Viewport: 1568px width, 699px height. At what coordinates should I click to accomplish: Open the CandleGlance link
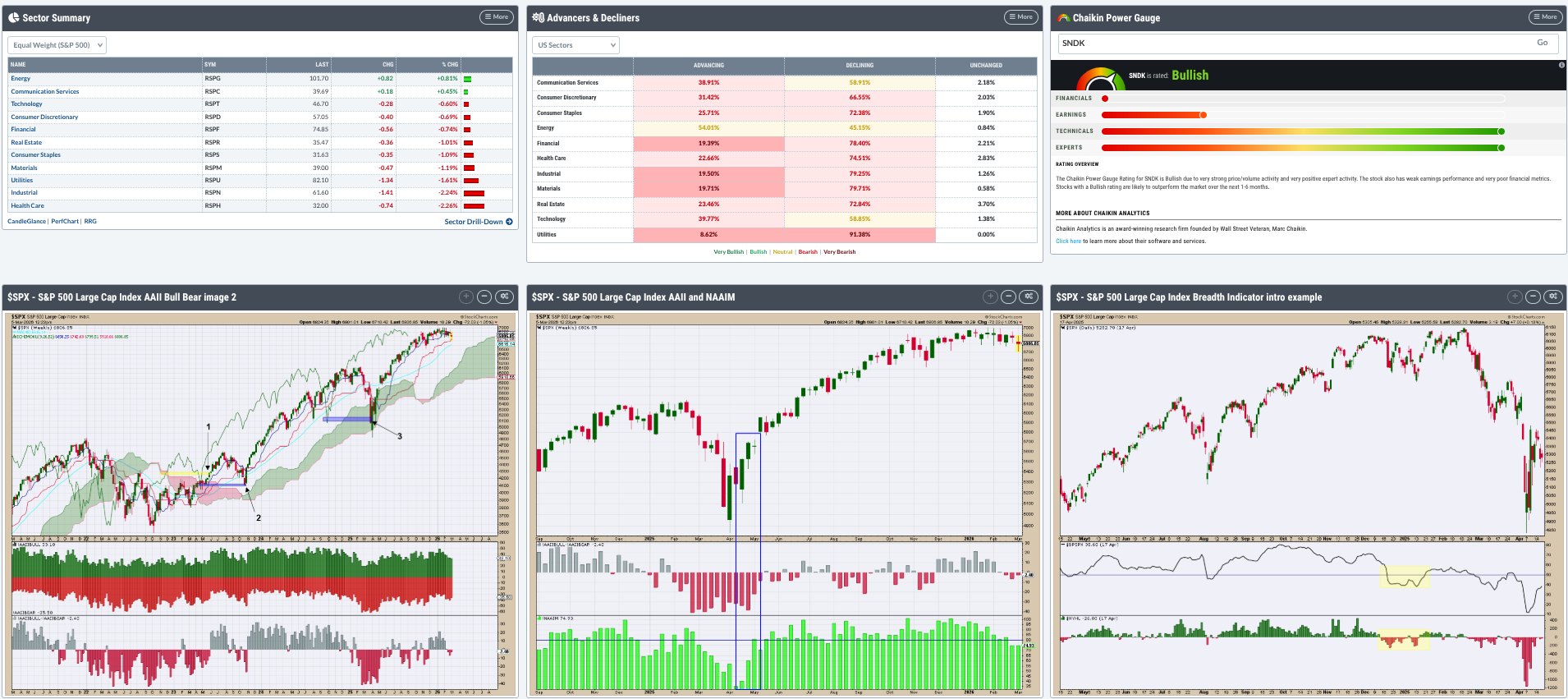(27, 222)
